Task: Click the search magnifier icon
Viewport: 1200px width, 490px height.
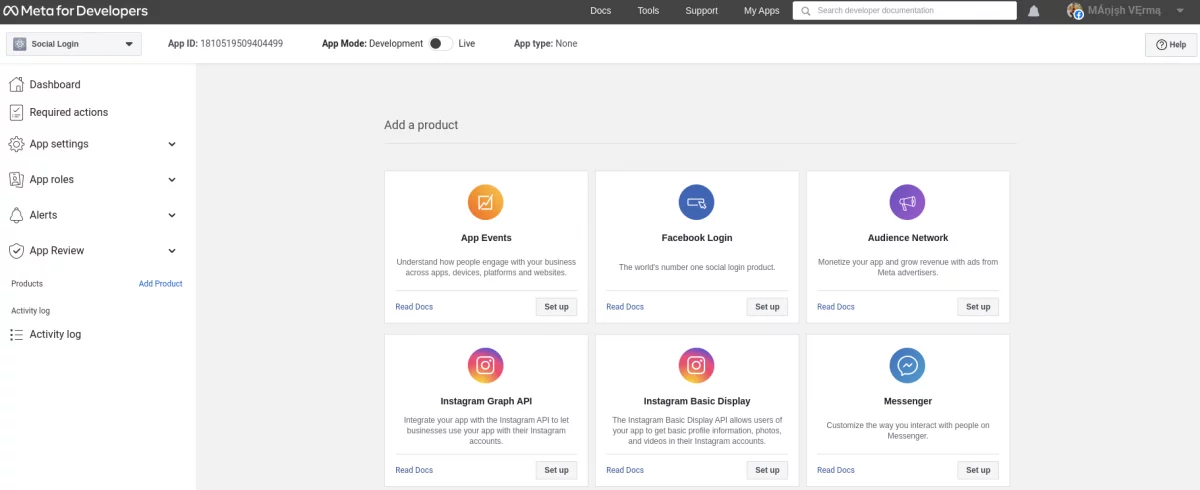Action: point(806,11)
